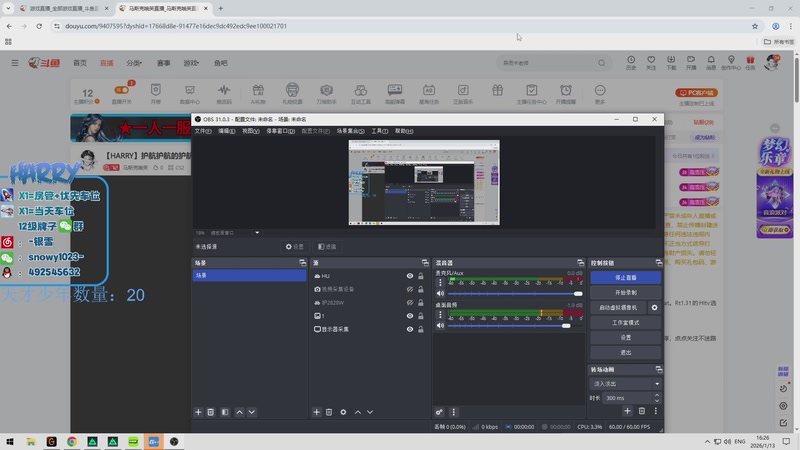This screenshot has height=450, width=800.
Task: Float the audio mixer dock panel
Action: (x=580, y=263)
